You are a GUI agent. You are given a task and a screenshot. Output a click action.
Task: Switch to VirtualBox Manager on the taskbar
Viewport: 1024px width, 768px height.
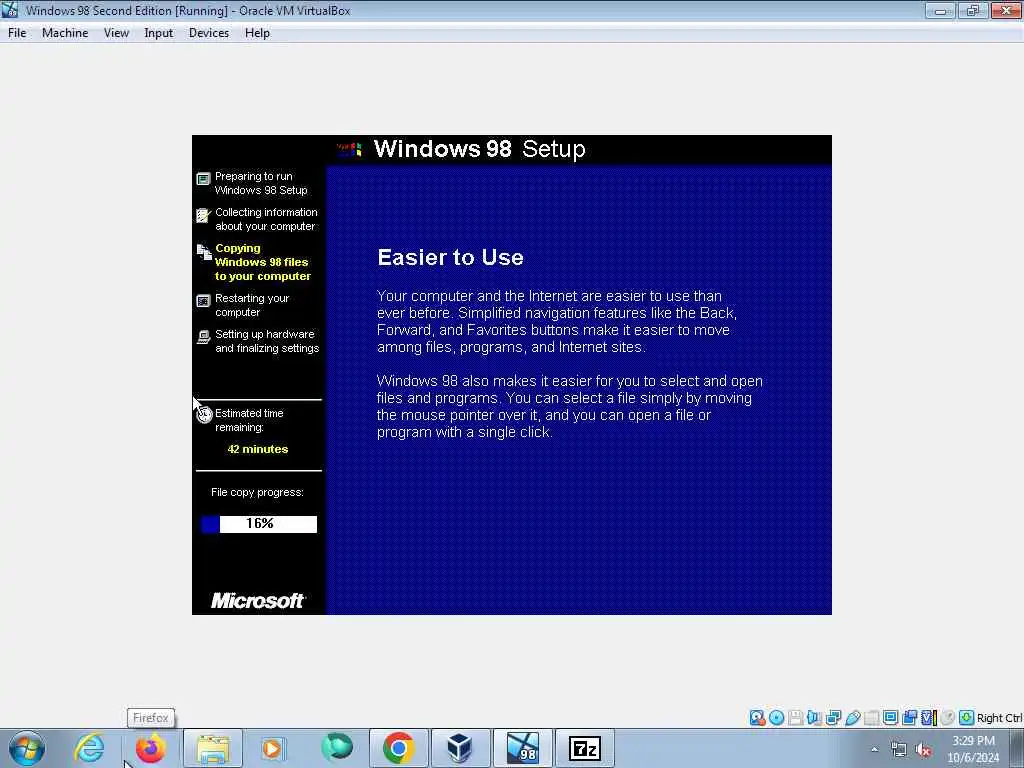pos(460,748)
